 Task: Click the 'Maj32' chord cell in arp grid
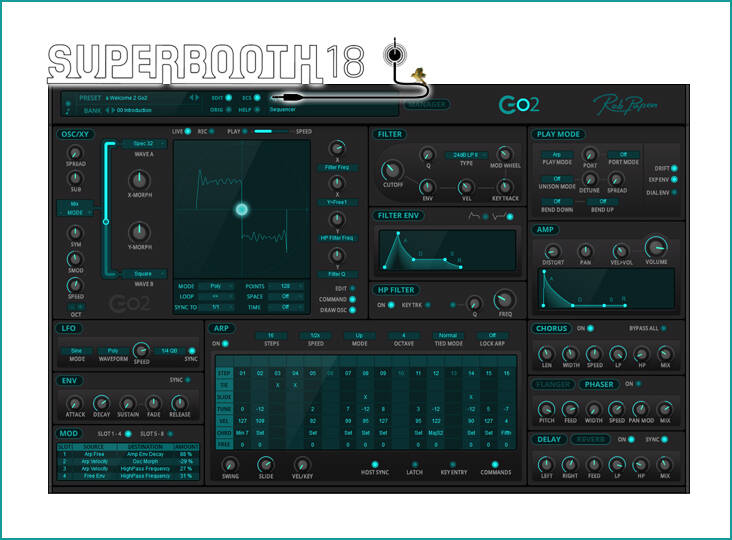(436, 433)
